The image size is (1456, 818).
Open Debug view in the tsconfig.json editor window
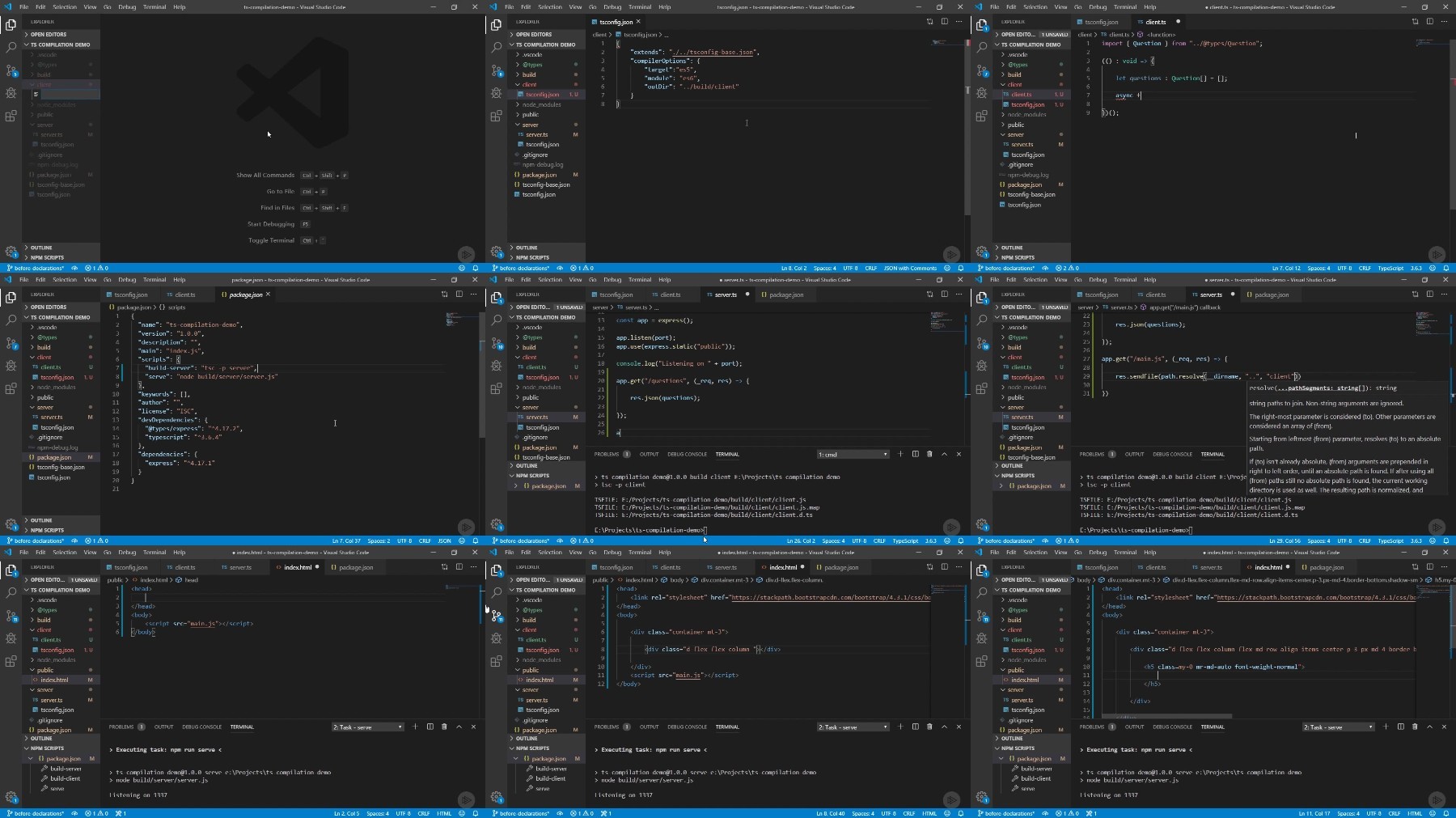[x=496, y=93]
